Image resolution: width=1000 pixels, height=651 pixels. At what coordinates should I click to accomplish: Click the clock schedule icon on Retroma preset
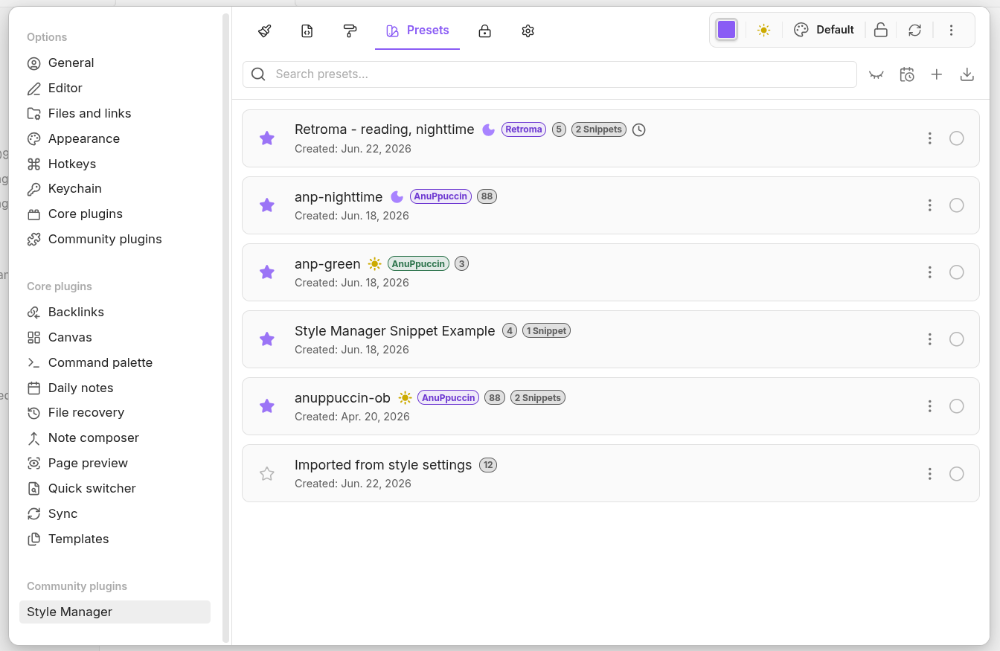click(x=639, y=129)
